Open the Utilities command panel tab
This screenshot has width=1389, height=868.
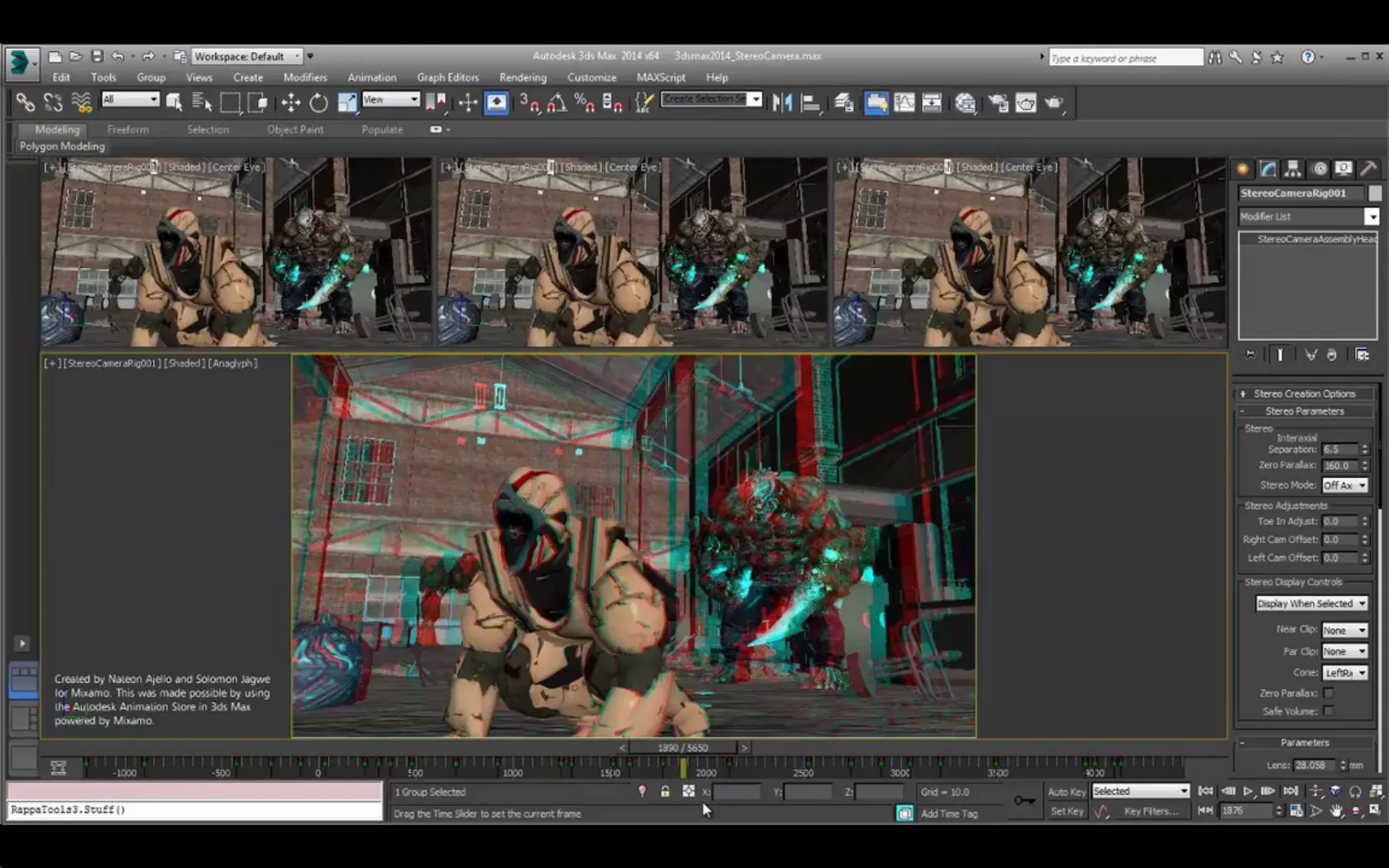[1369, 169]
